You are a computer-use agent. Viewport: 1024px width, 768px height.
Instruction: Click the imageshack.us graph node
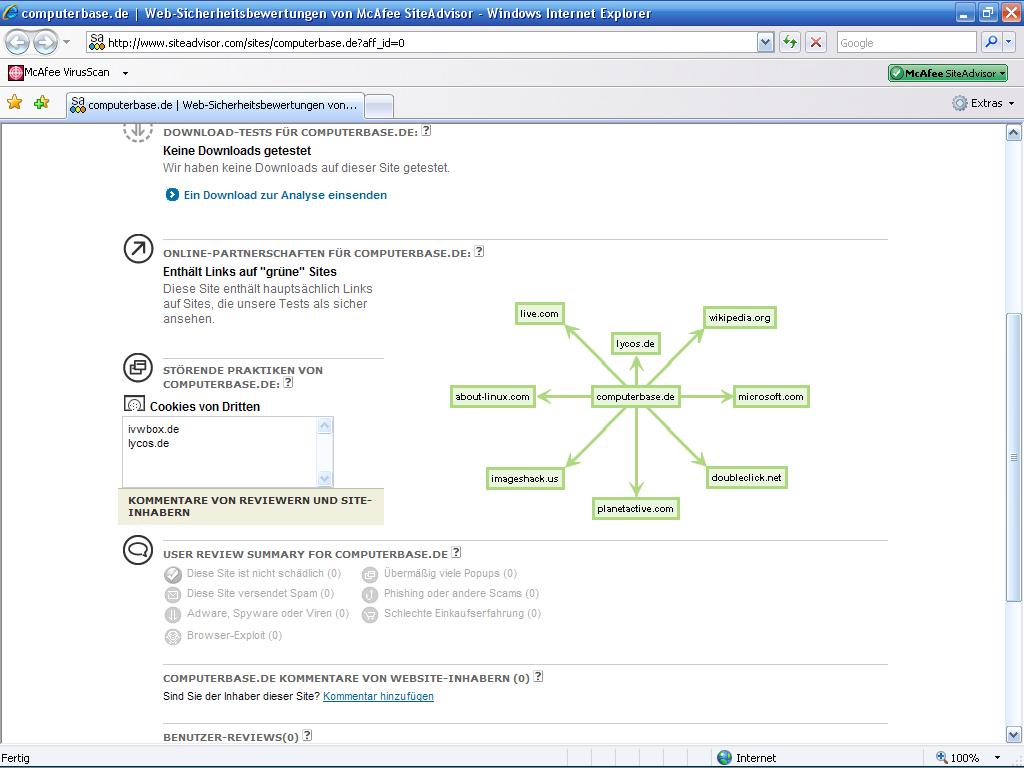coord(524,479)
